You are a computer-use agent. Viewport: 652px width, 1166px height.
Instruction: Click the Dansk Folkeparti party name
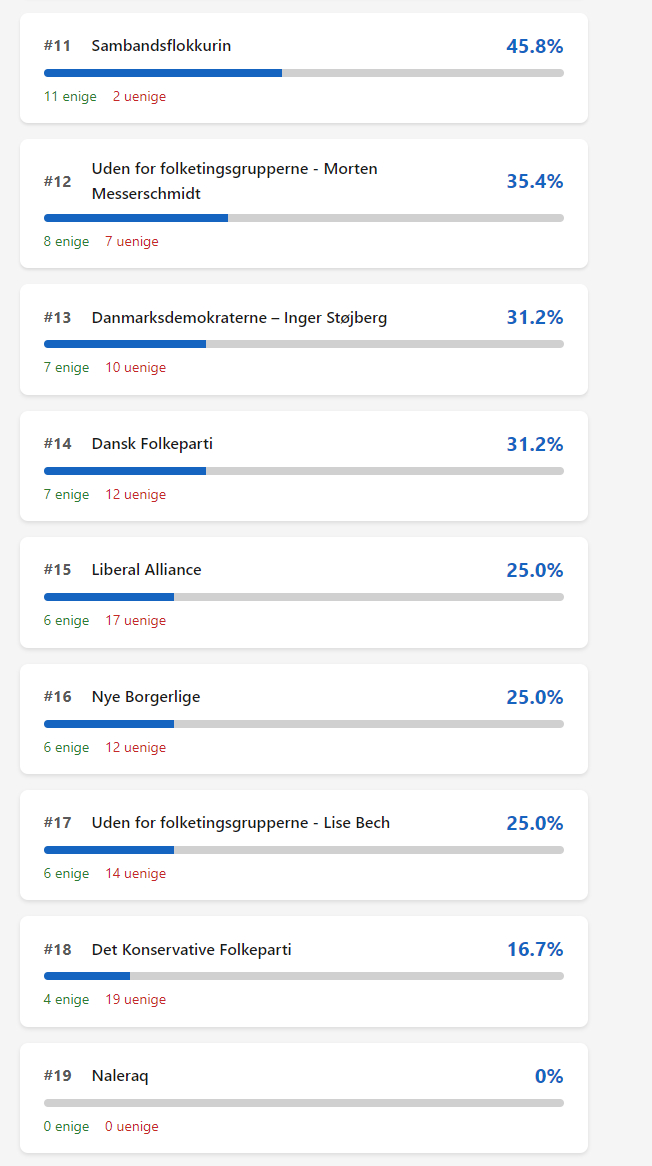pyautogui.click(x=152, y=444)
